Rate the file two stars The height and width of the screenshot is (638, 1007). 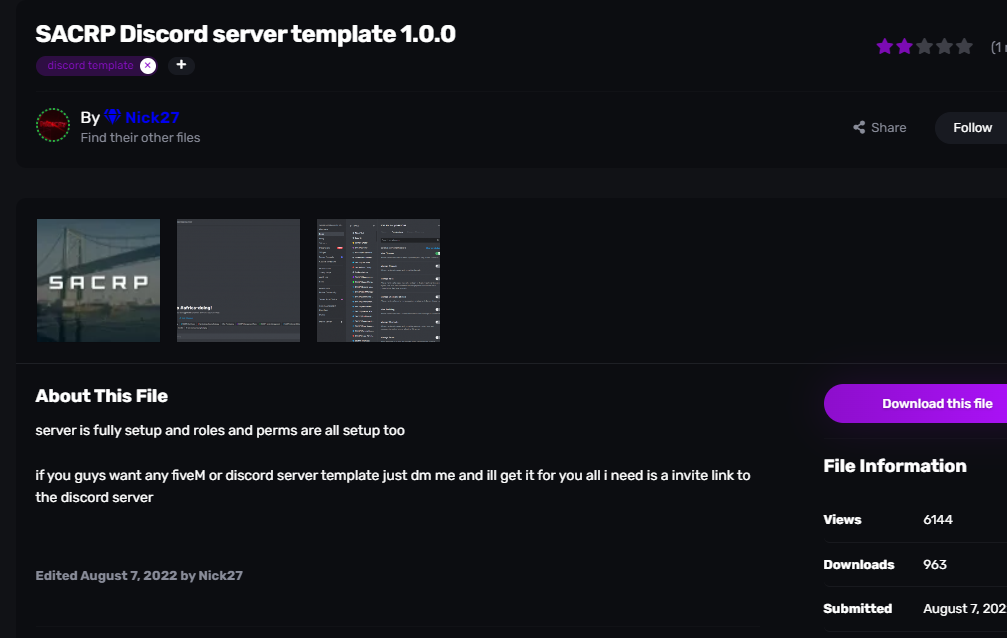tap(905, 47)
